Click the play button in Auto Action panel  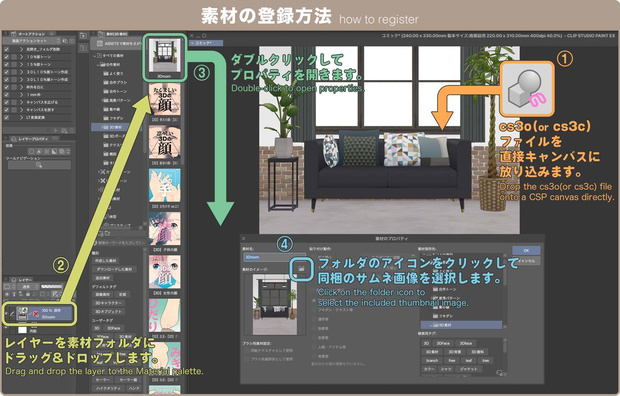(56, 130)
